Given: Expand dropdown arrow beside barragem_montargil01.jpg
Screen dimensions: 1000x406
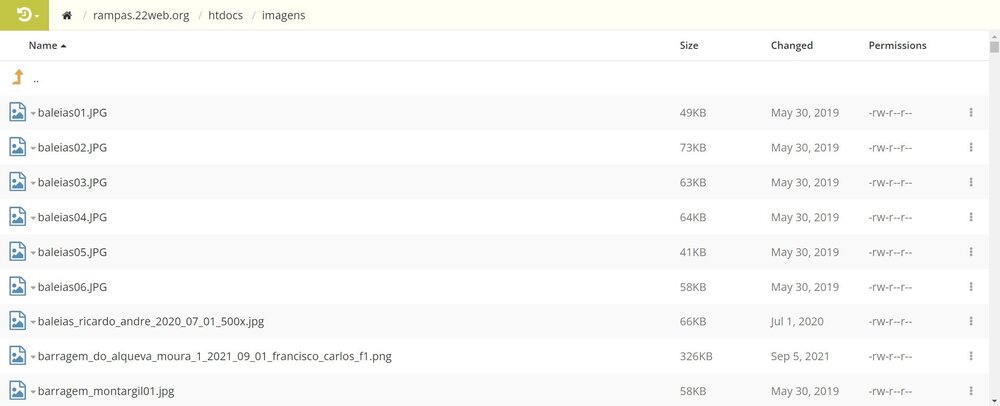Looking at the screenshot, I should click(33, 392).
